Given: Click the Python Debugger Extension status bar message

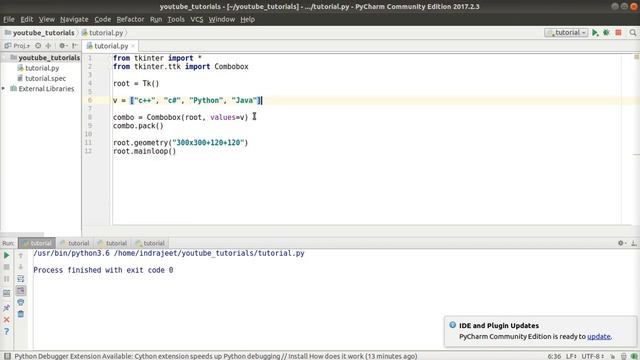Looking at the screenshot, I should [x=216, y=356].
